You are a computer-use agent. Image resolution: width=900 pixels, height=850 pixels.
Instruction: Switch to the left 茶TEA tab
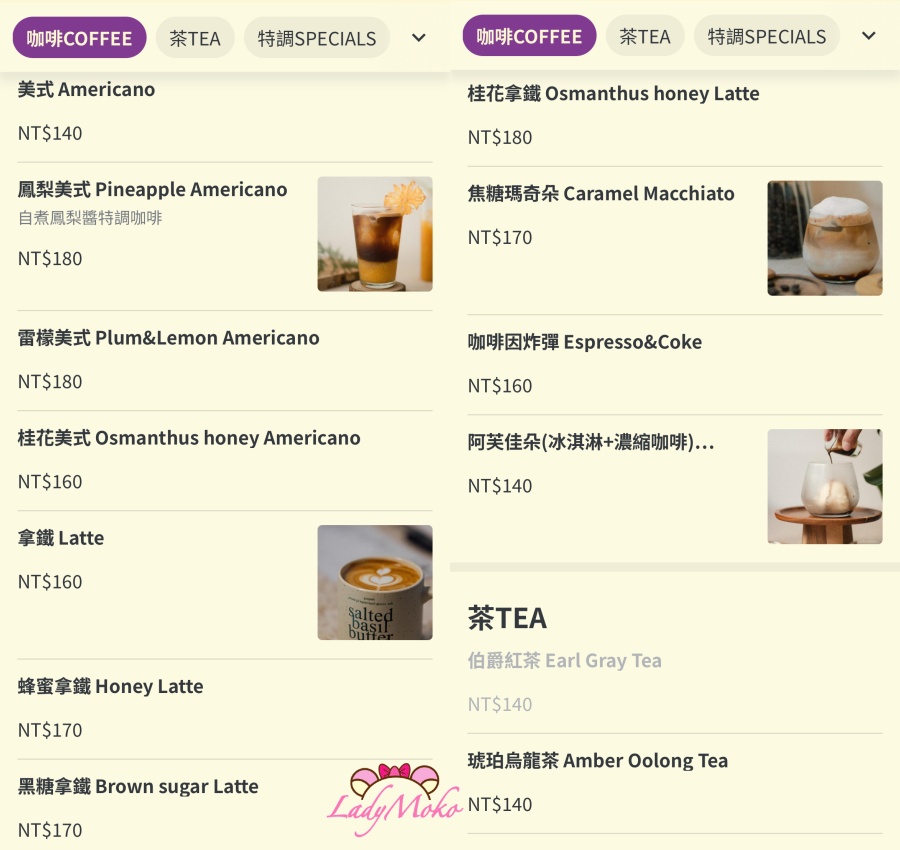point(195,38)
